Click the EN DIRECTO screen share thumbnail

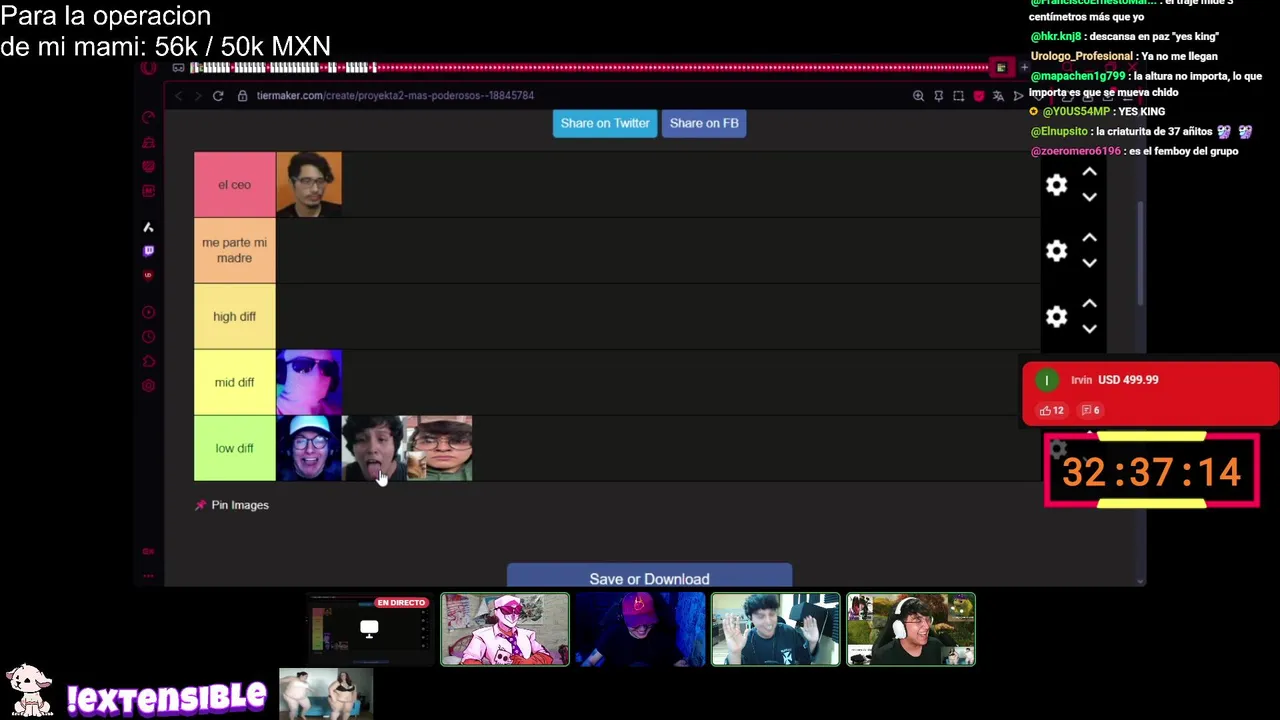coord(369,630)
